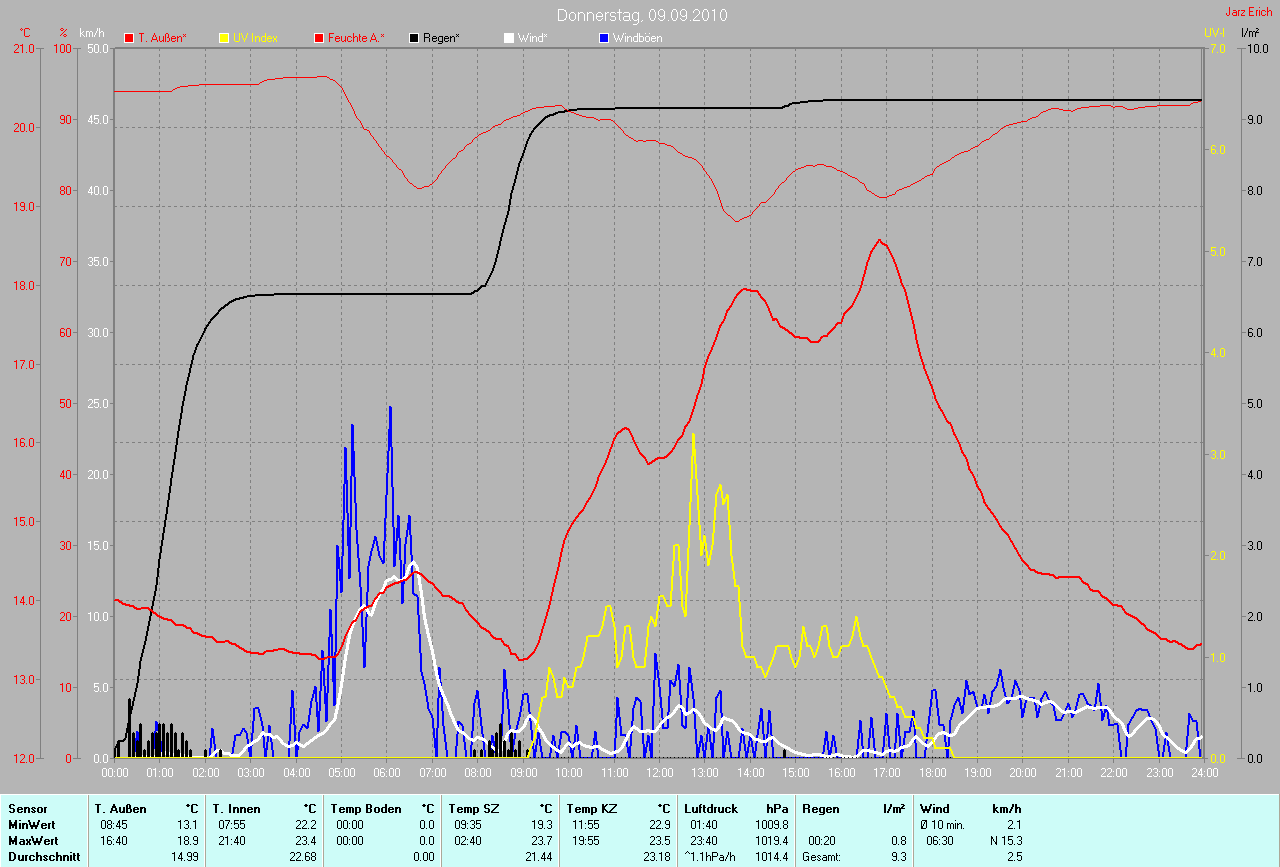Click the wind gust time '06:30'

point(940,841)
